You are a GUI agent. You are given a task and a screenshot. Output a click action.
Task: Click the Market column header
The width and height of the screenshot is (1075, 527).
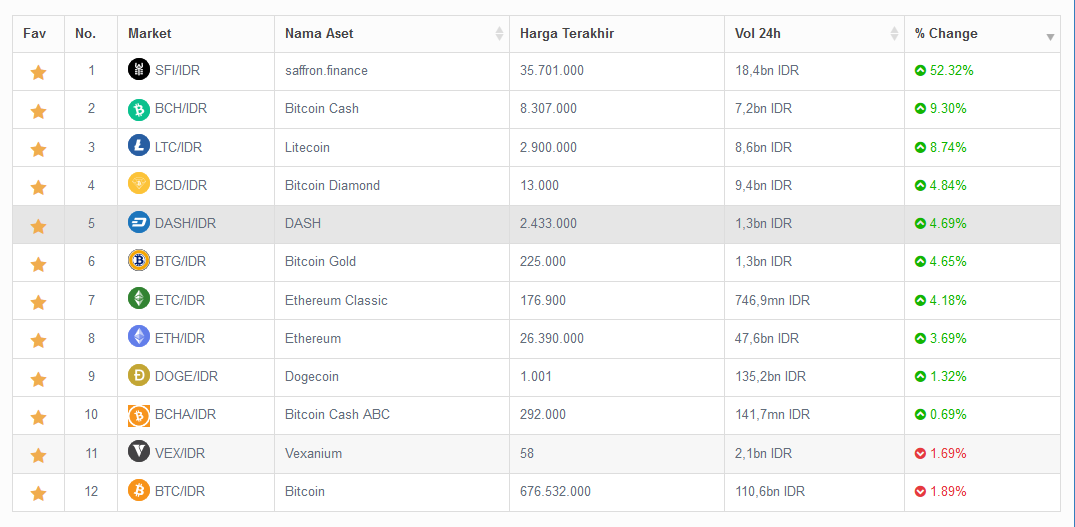tap(150, 34)
